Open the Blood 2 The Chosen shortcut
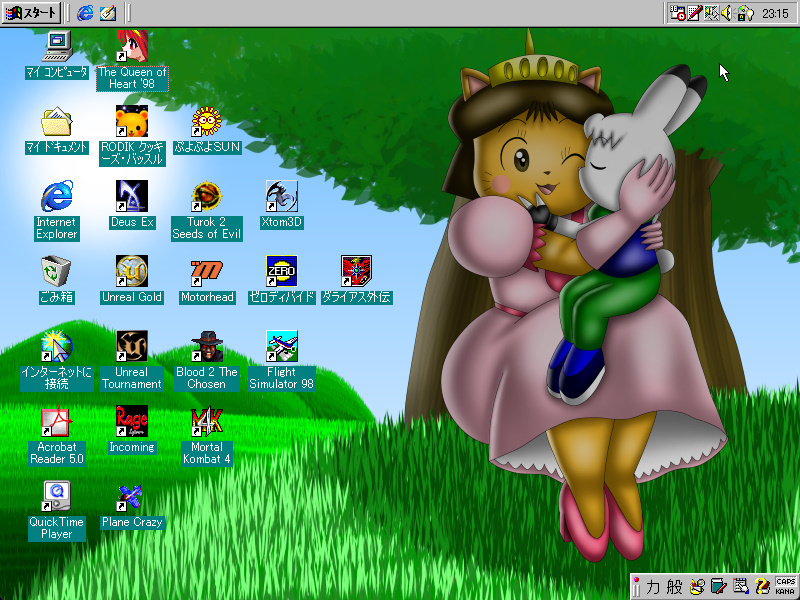Screen dimensions: 800x600 (x=206, y=346)
